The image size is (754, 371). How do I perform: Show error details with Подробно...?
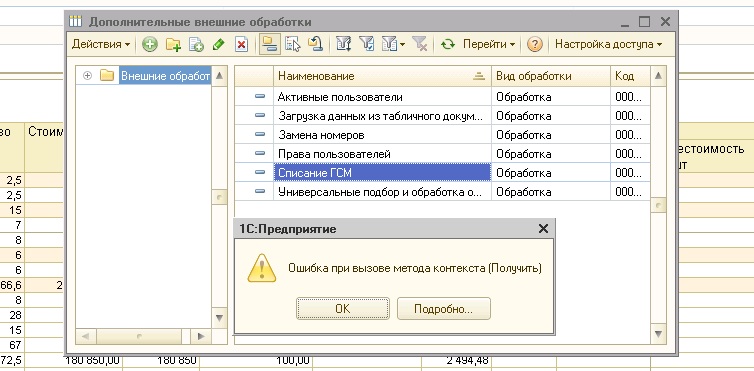click(x=443, y=309)
